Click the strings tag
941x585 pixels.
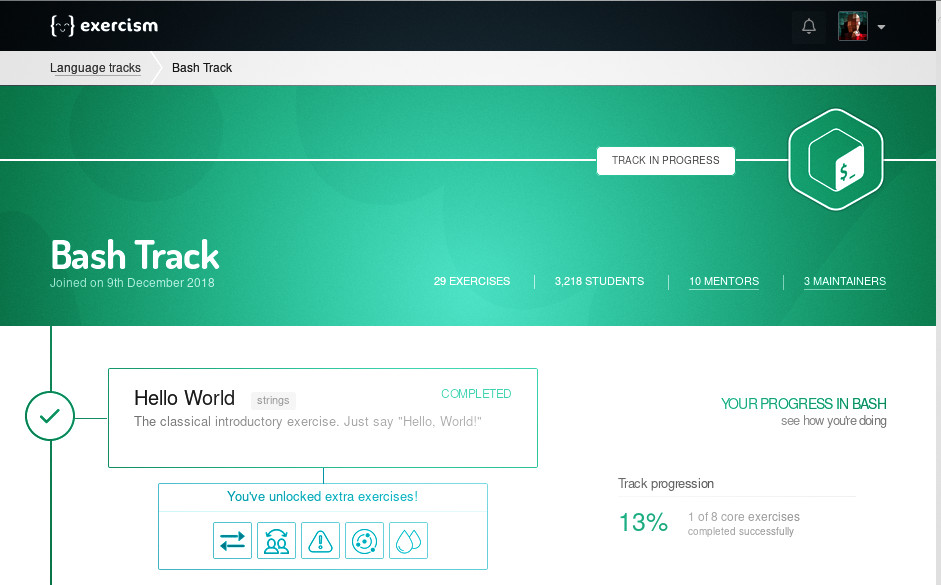(x=273, y=400)
